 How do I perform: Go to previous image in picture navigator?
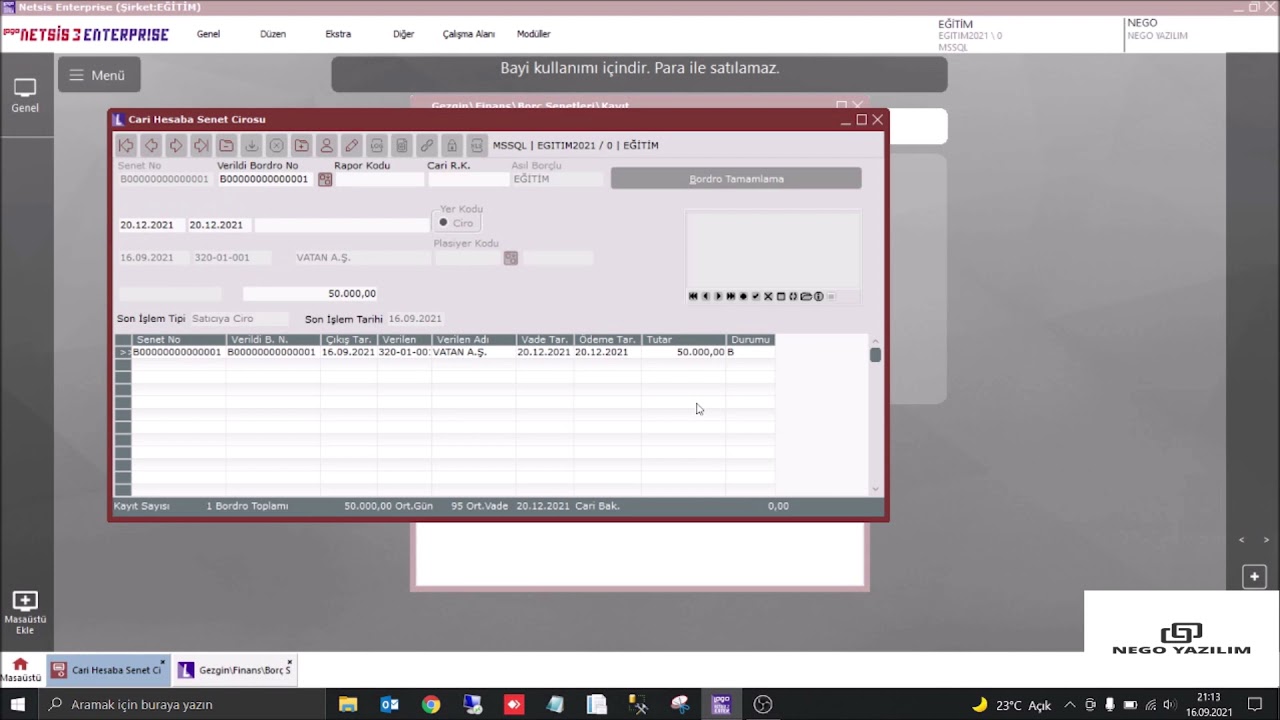coord(706,296)
